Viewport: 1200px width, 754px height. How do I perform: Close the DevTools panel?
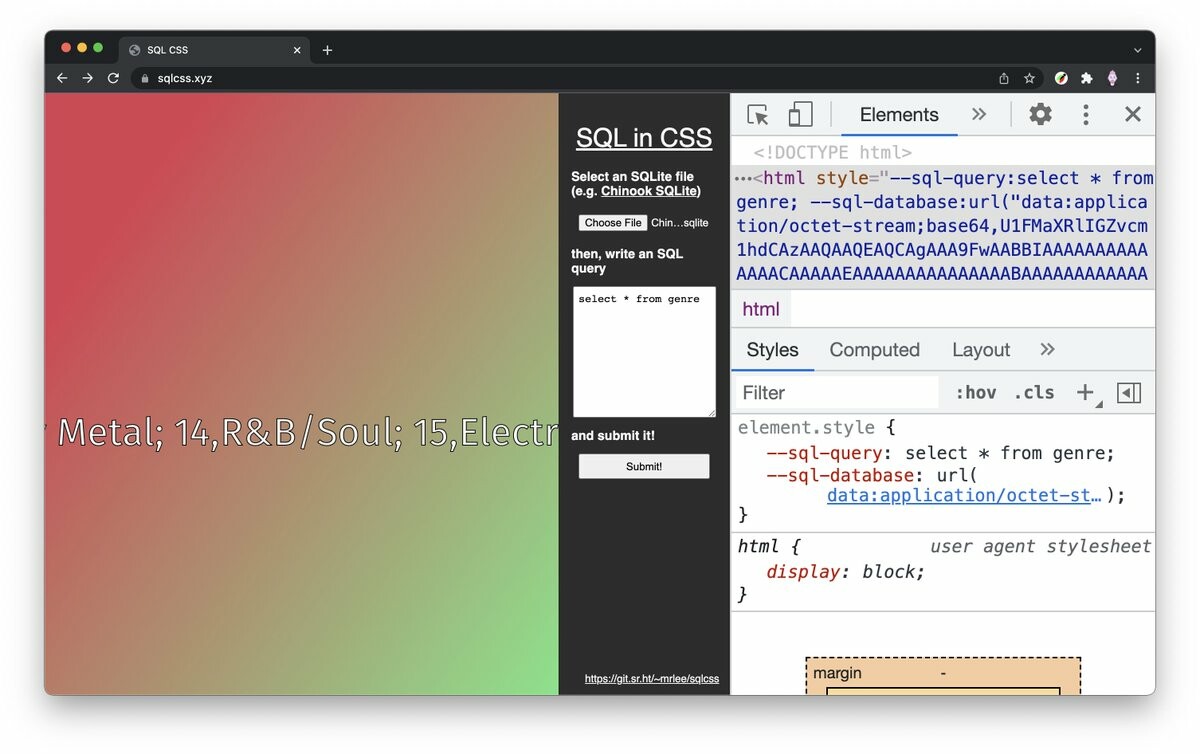click(x=1132, y=114)
